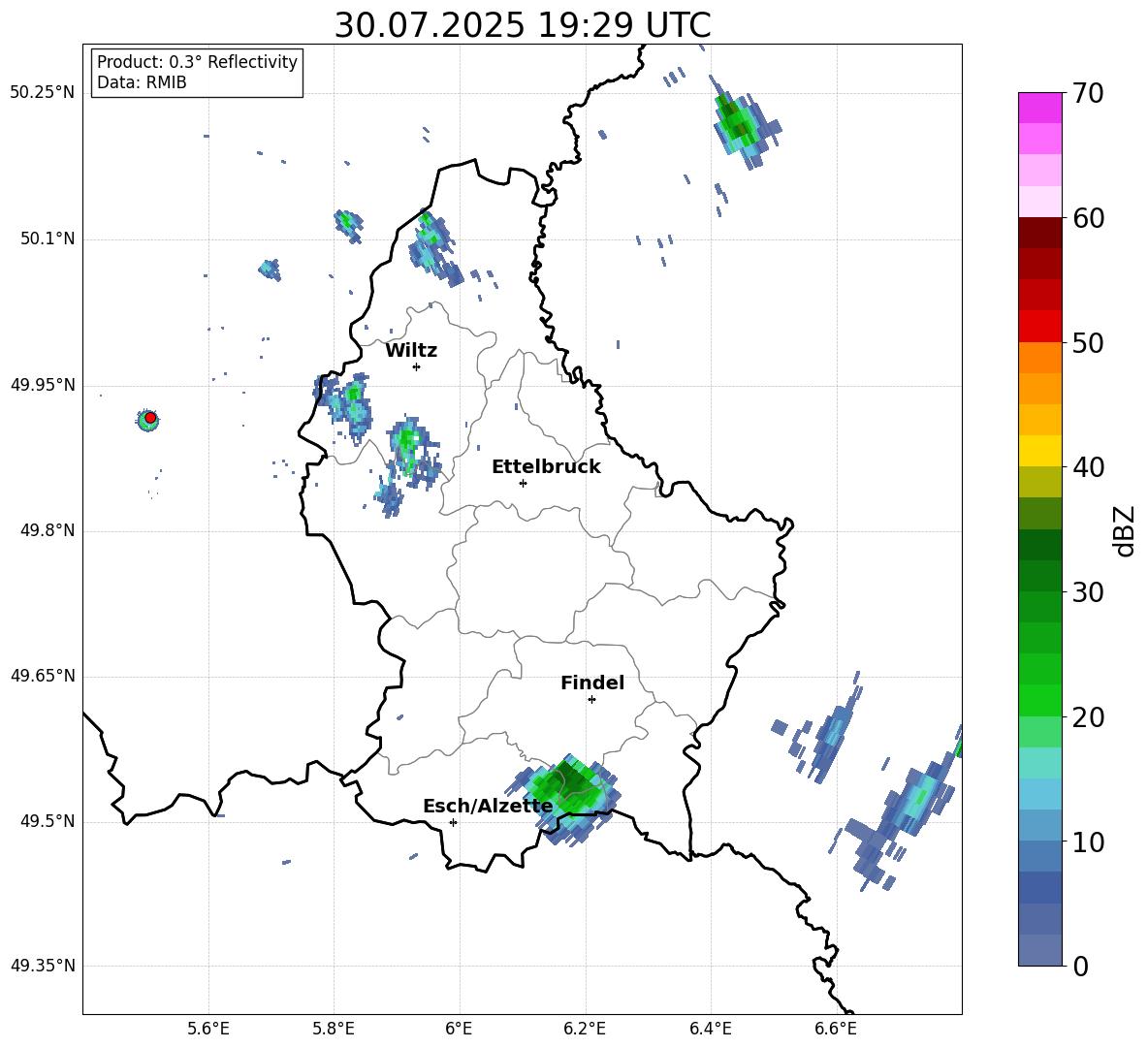Click the Wiltz station cross marker
The image size is (1148, 1048).
point(417,366)
